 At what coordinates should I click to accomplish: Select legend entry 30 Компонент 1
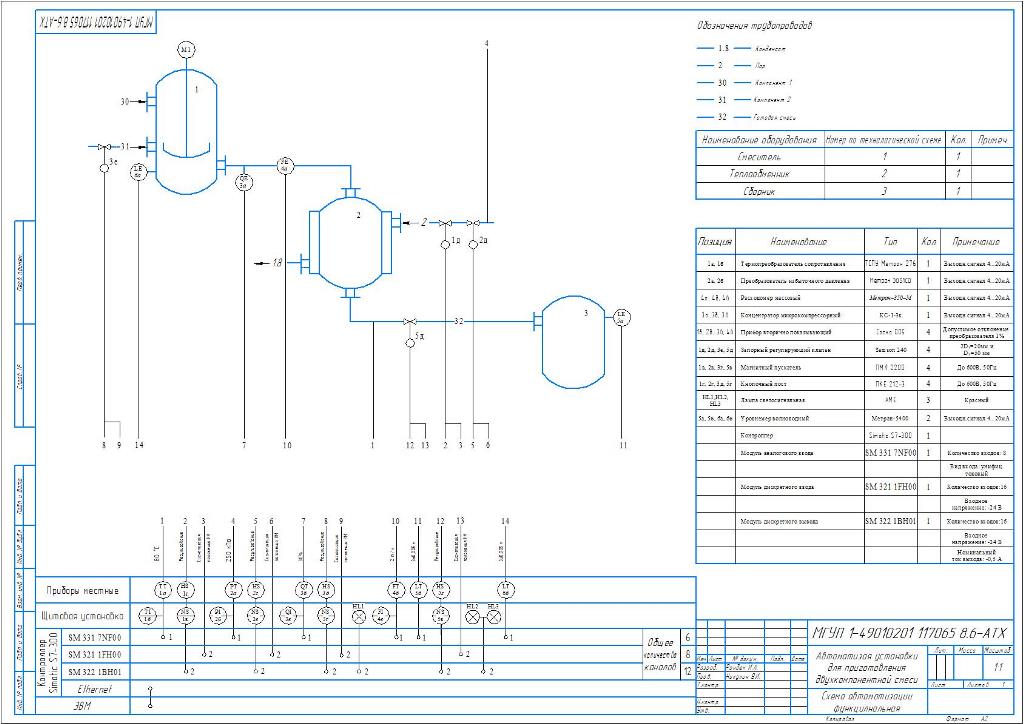coord(744,83)
